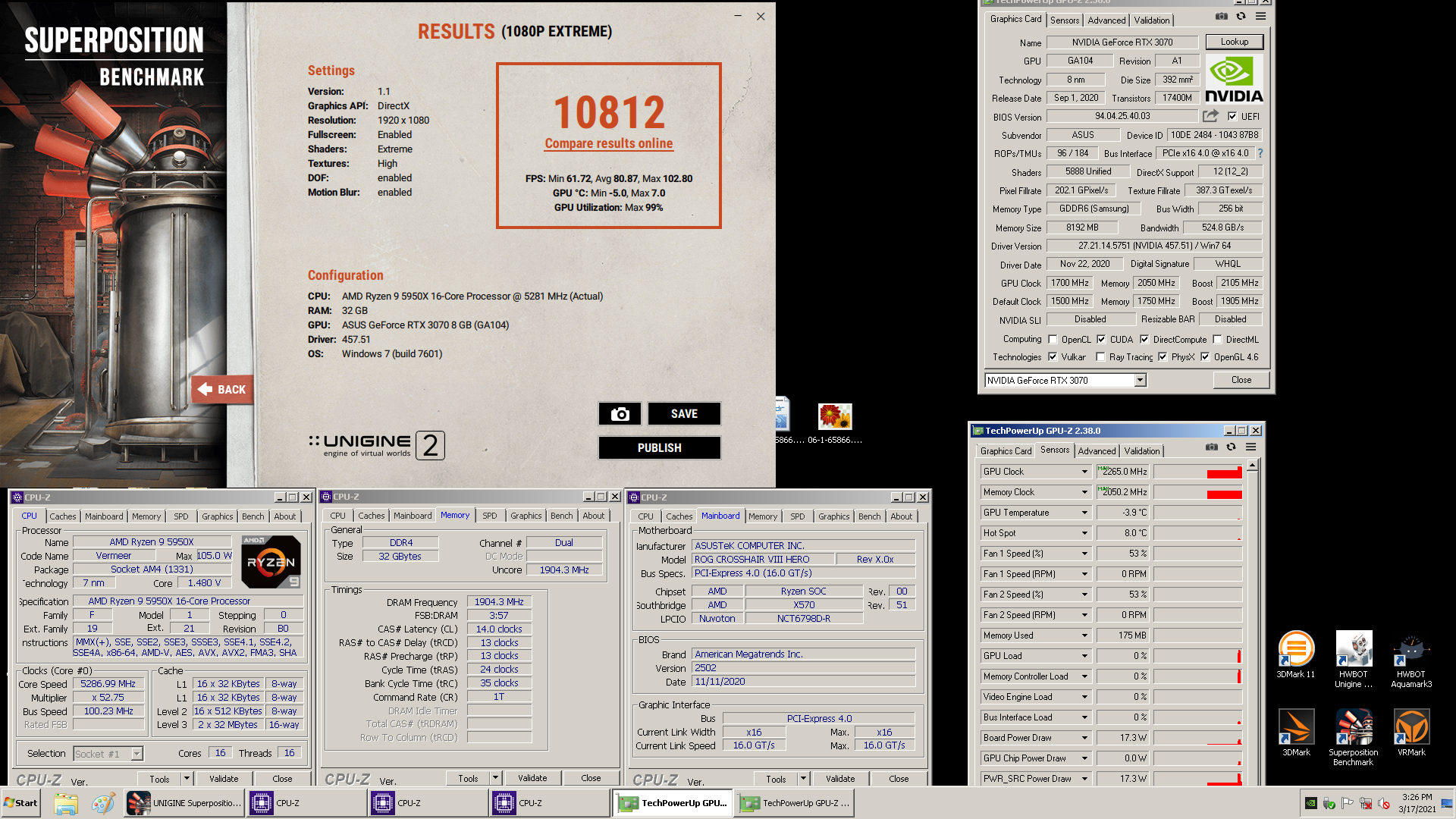The width and height of the screenshot is (1456, 819).
Task: Switch to Validation tab in GPU-Z Sensors window
Action: click(x=1141, y=450)
